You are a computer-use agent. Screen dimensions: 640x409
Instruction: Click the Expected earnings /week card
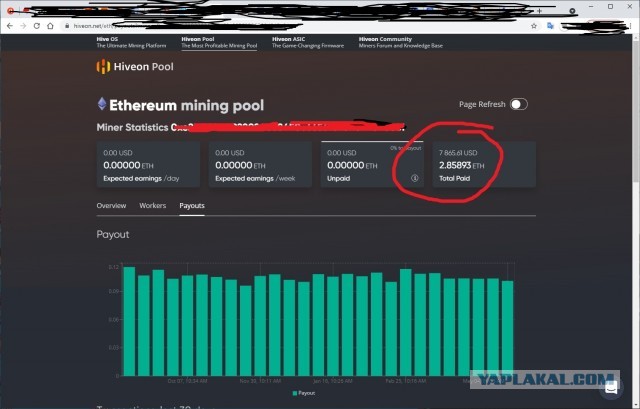[x=260, y=164]
